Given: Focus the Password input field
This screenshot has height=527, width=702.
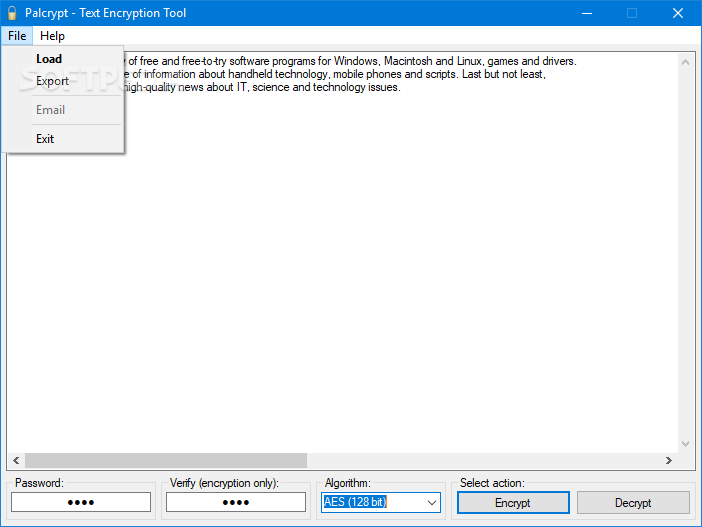Looking at the screenshot, I should coord(81,502).
